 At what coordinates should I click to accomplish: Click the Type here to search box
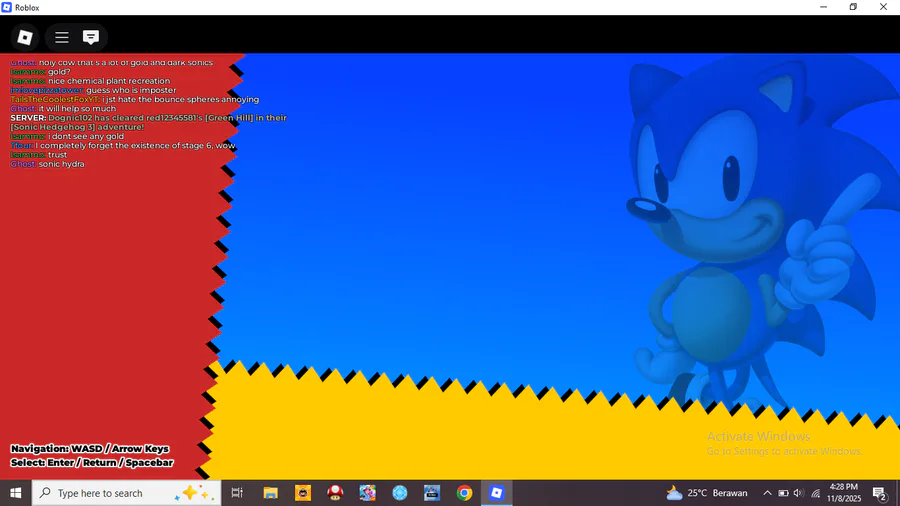pos(126,493)
